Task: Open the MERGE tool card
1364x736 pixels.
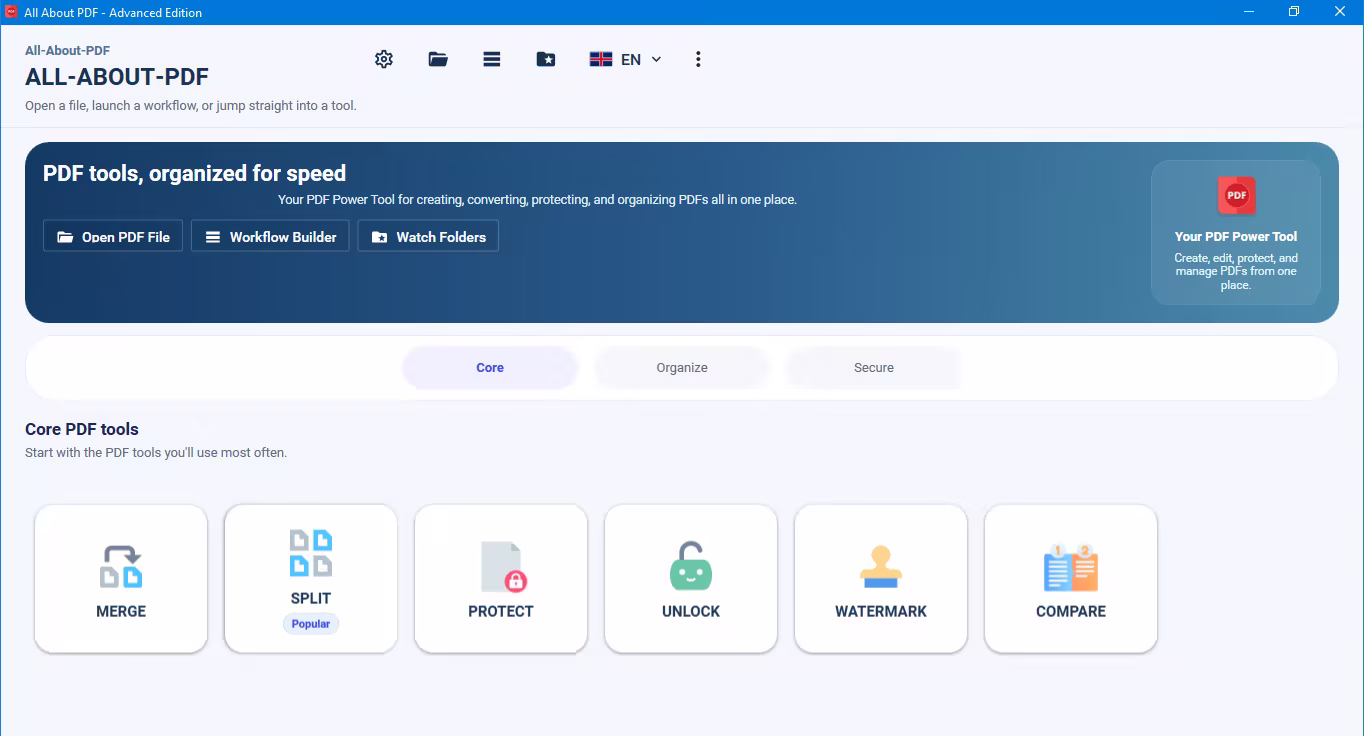Action: [121, 578]
